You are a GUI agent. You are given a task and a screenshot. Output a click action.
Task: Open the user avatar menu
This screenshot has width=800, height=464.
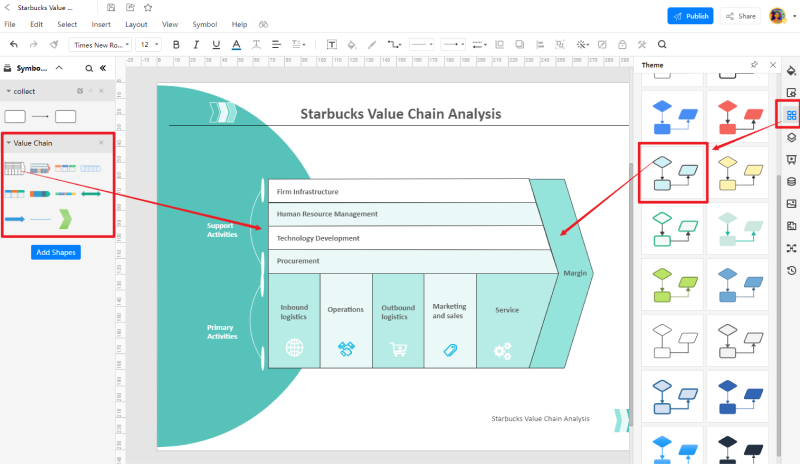coord(778,16)
